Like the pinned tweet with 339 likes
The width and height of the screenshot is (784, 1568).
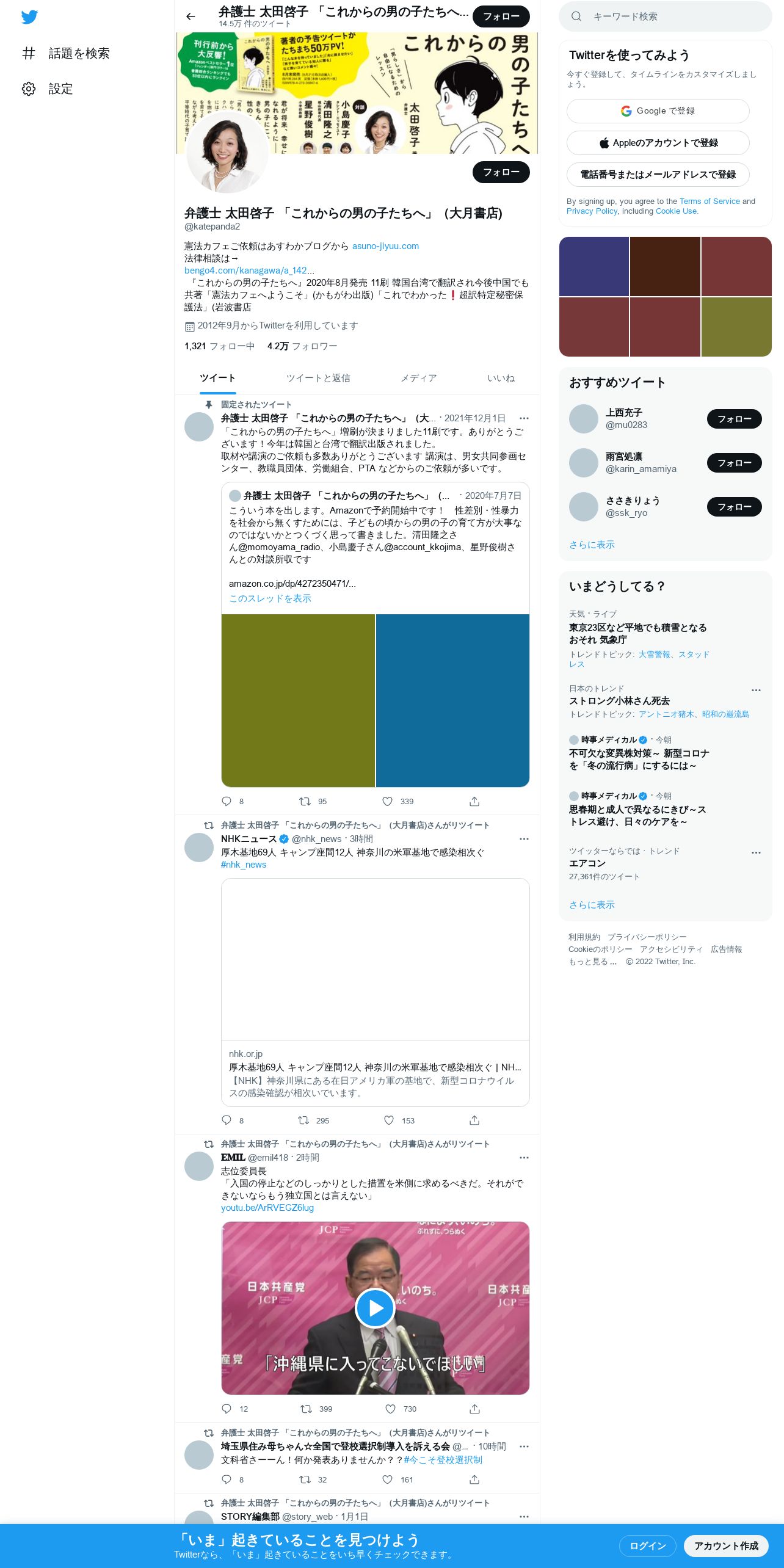[x=387, y=801]
